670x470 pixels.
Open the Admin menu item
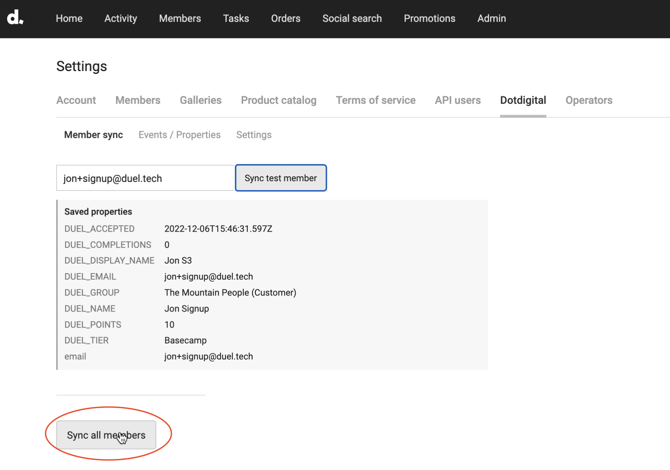click(491, 18)
